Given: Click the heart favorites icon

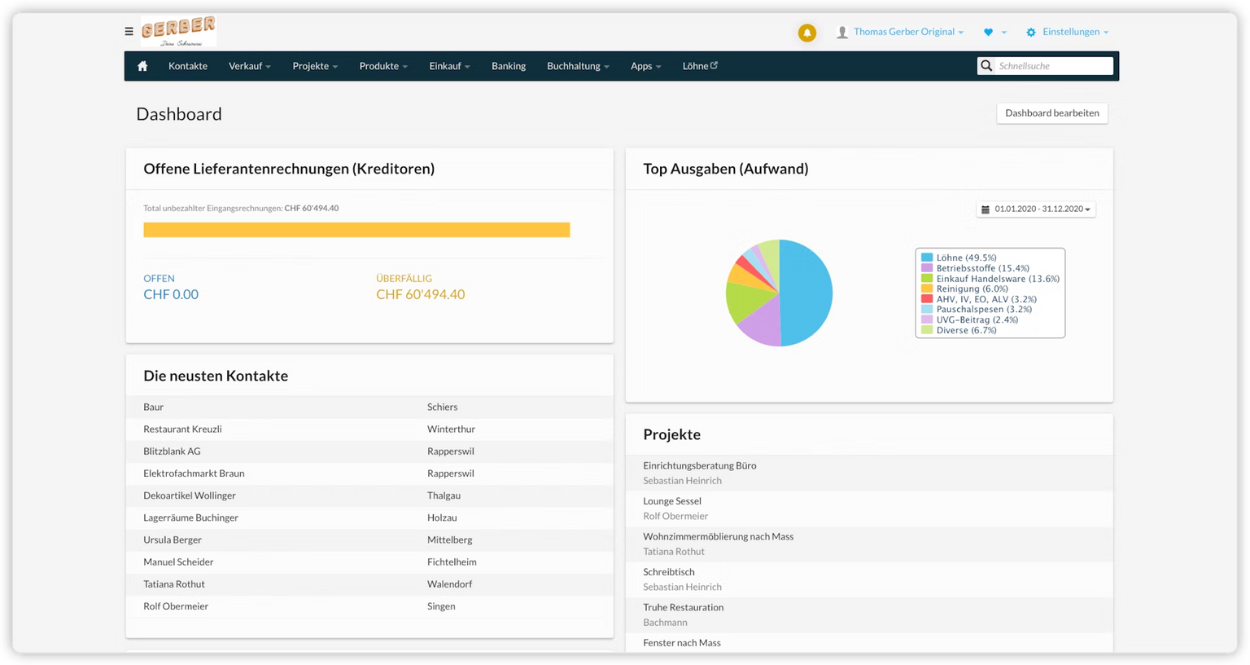Looking at the screenshot, I should click(988, 33).
